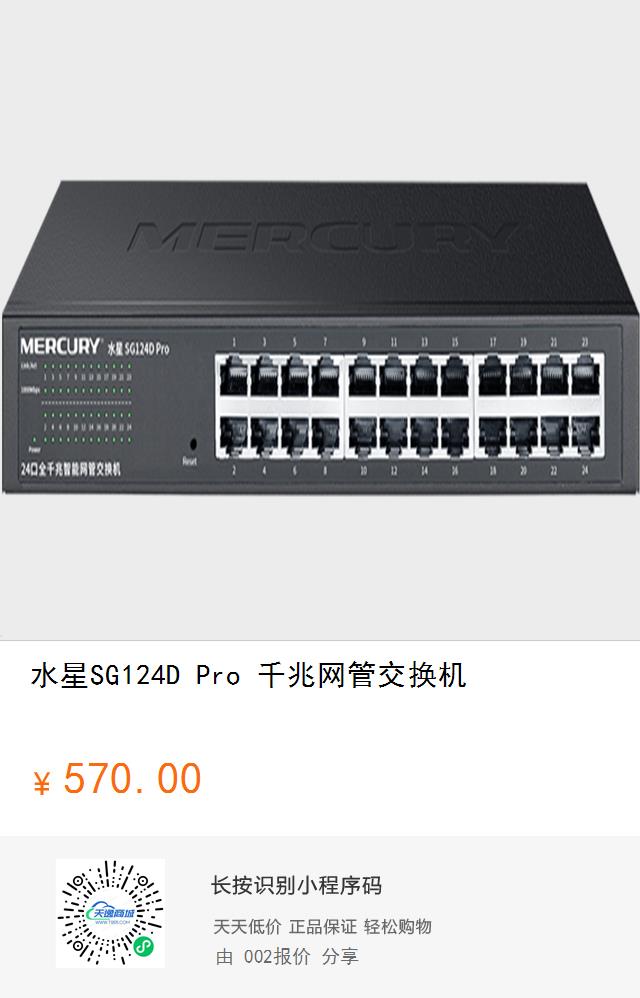
Task: Click the 570.00 price text
Action: (132, 778)
